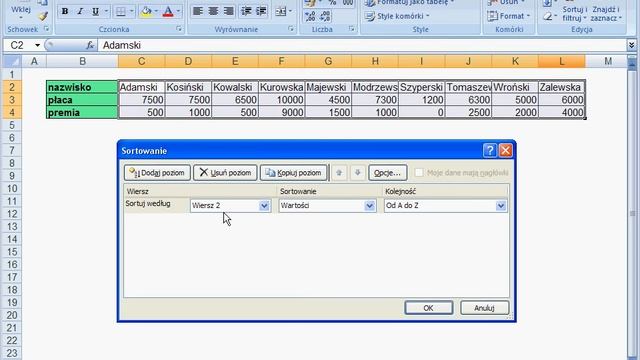
Task: Expand the borders dropdown arrow
Action: click(x=131, y=11)
